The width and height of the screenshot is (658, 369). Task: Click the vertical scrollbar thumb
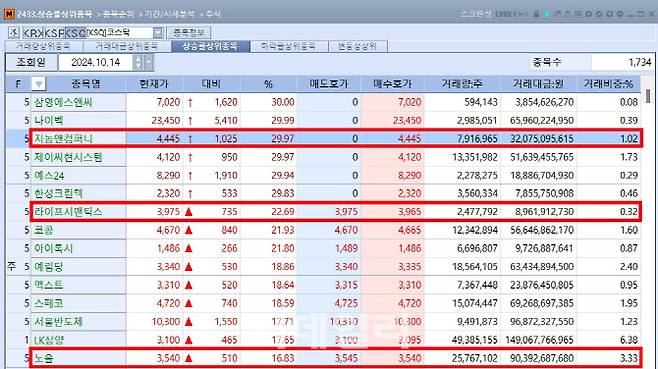(648, 96)
